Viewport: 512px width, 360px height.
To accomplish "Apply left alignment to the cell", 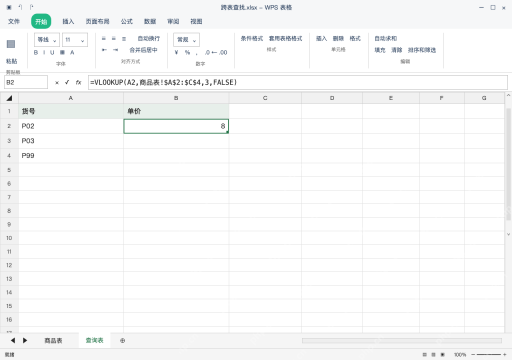I will [x=104, y=39].
